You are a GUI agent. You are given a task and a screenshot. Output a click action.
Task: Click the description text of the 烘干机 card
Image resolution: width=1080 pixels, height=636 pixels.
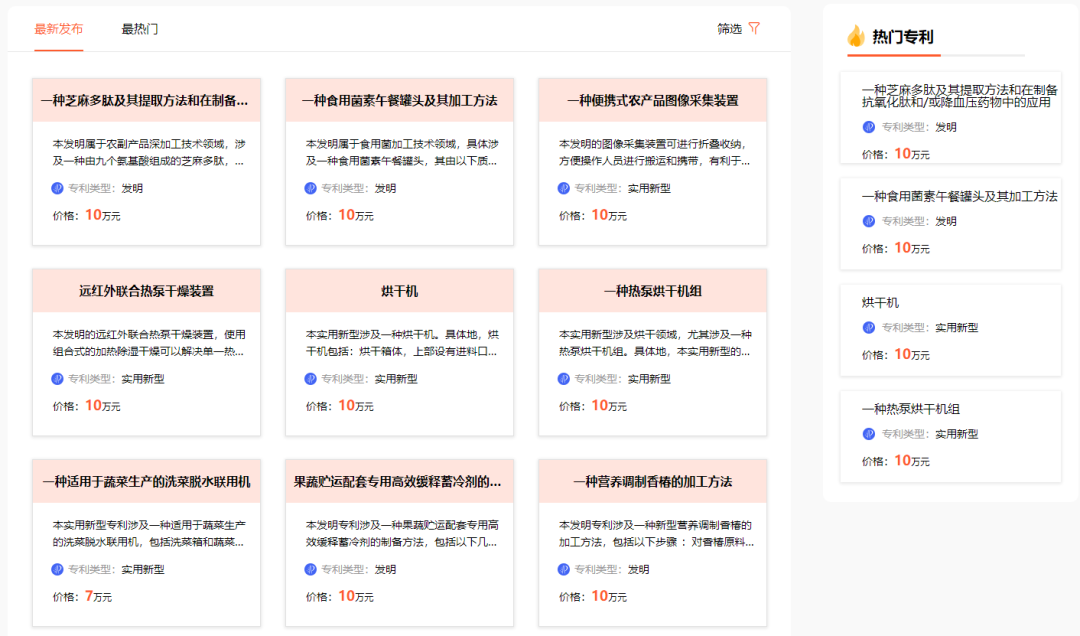point(399,343)
